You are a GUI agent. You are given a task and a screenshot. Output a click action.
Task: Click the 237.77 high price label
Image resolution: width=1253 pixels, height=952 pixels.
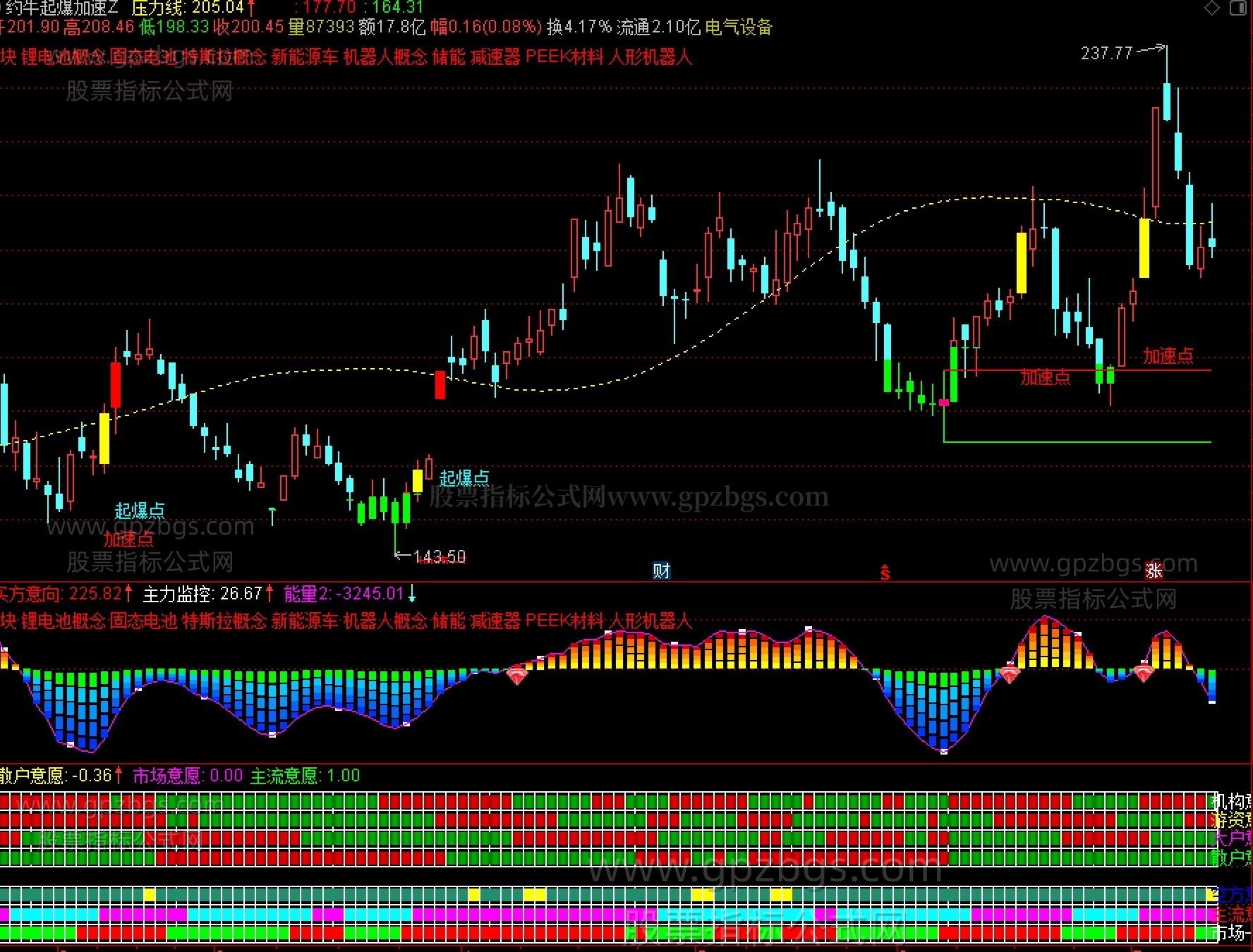(1106, 54)
